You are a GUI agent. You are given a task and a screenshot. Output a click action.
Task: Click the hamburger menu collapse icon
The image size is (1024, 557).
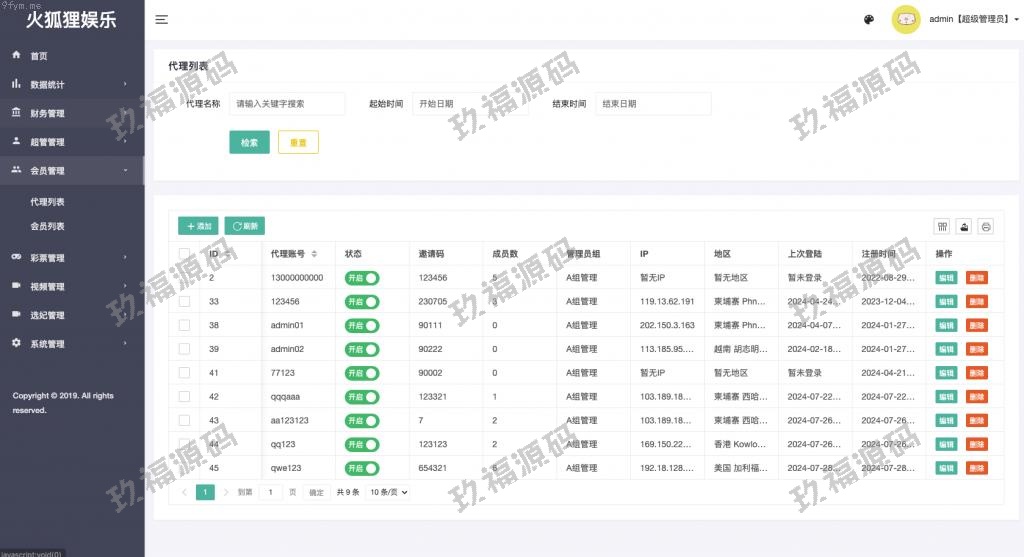pos(161,19)
